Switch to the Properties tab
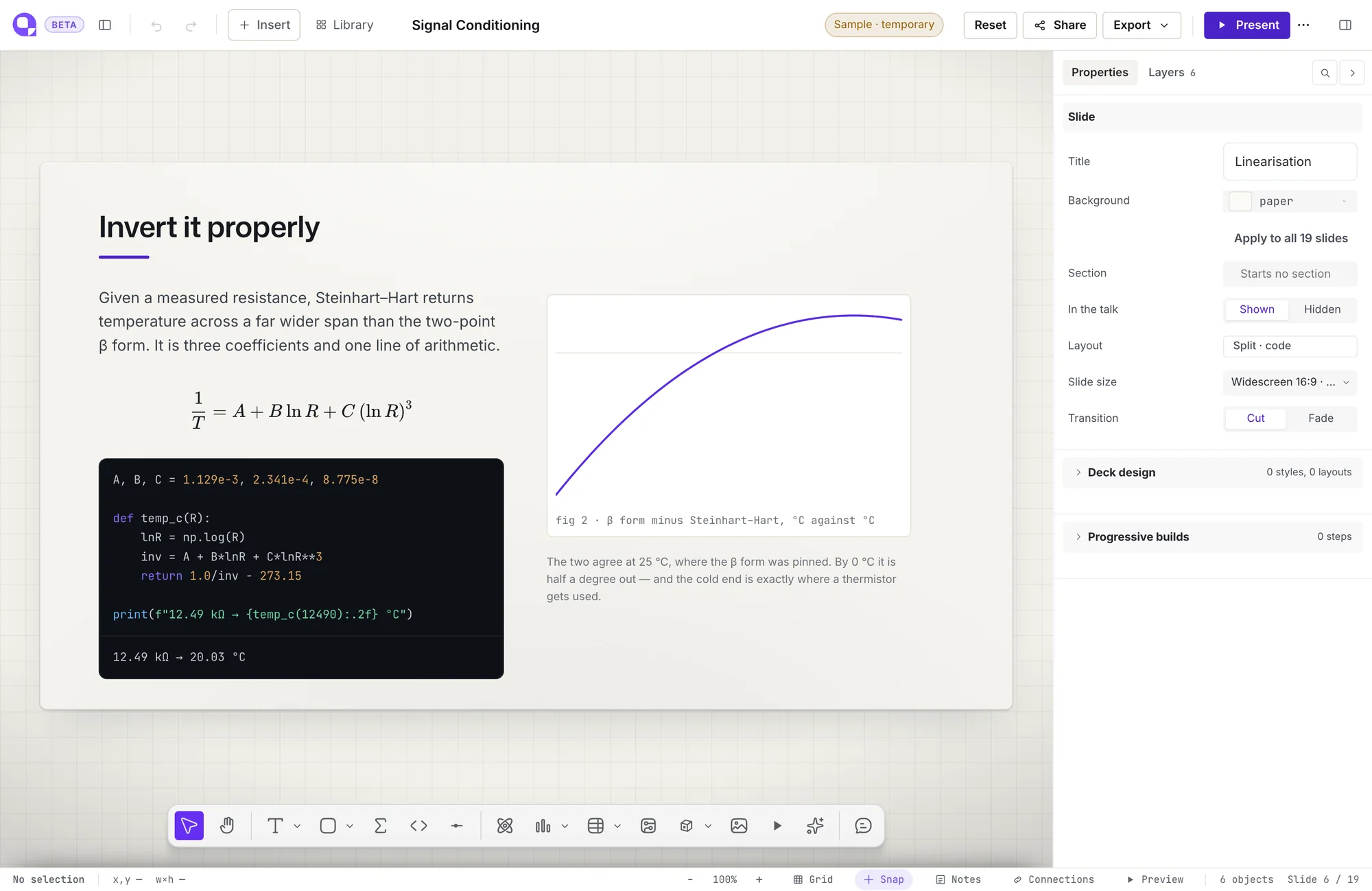Viewport: 1372px width, 891px height. point(1100,73)
